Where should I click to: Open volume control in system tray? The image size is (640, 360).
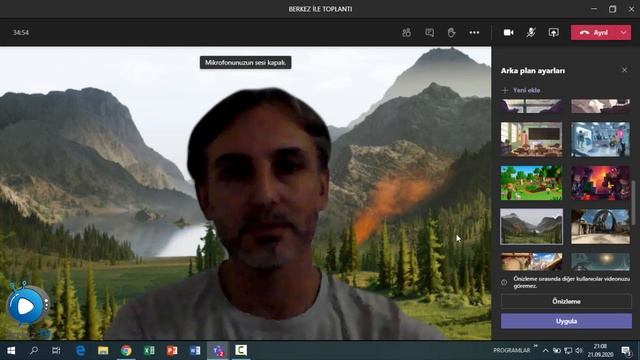click(x=579, y=351)
